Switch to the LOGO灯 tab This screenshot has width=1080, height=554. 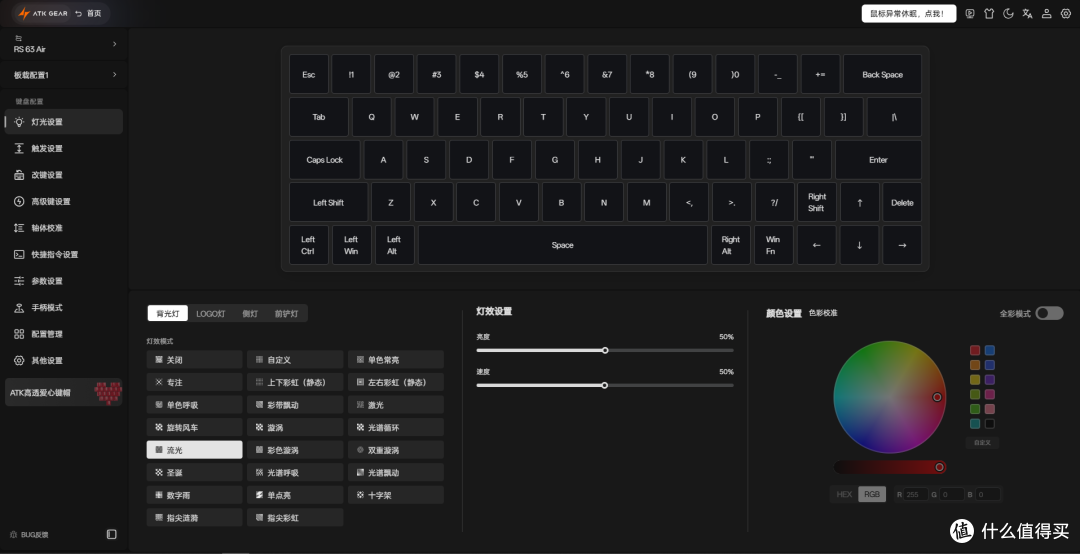(x=211, y=314)
